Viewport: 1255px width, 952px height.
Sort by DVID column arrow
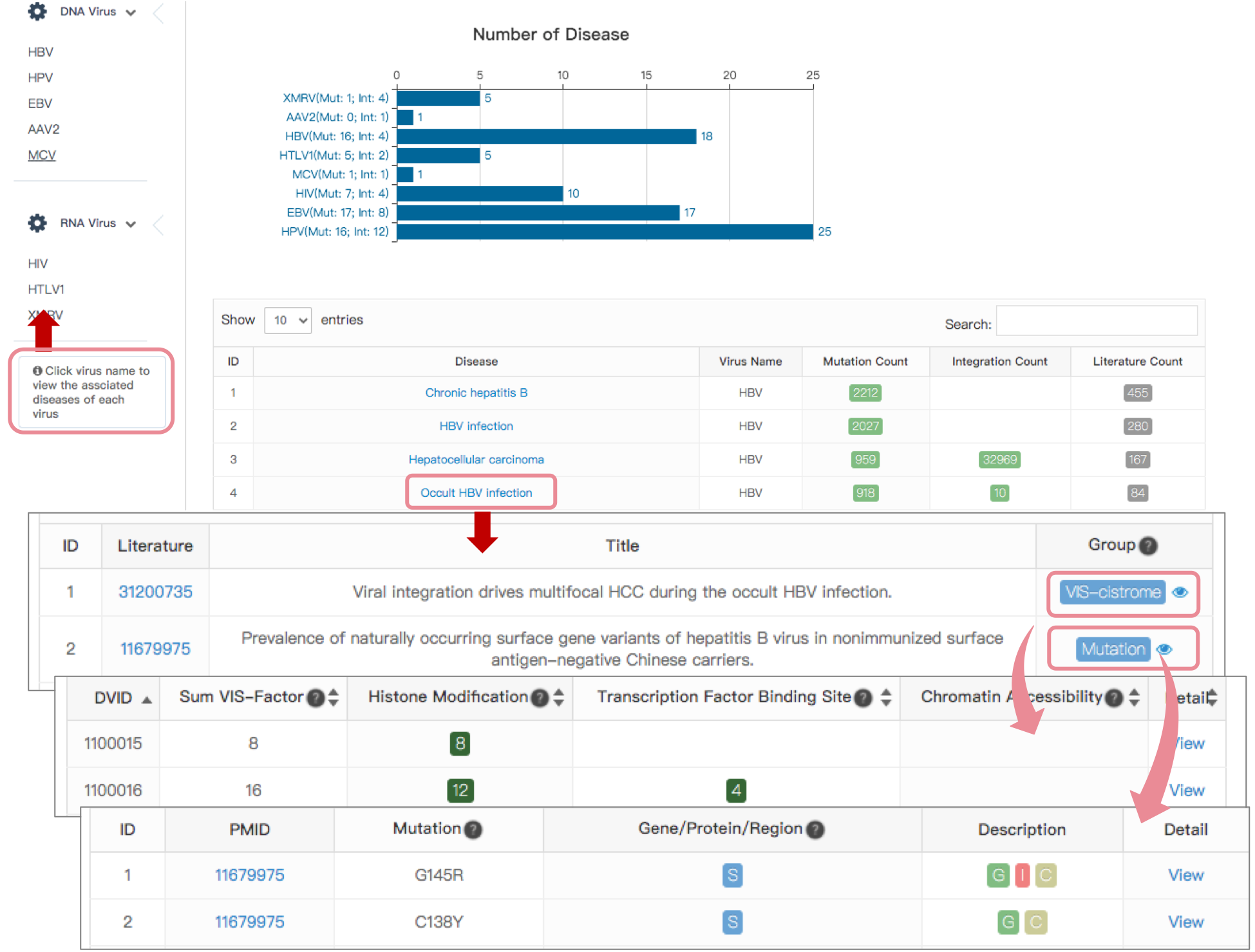(147, 700)
